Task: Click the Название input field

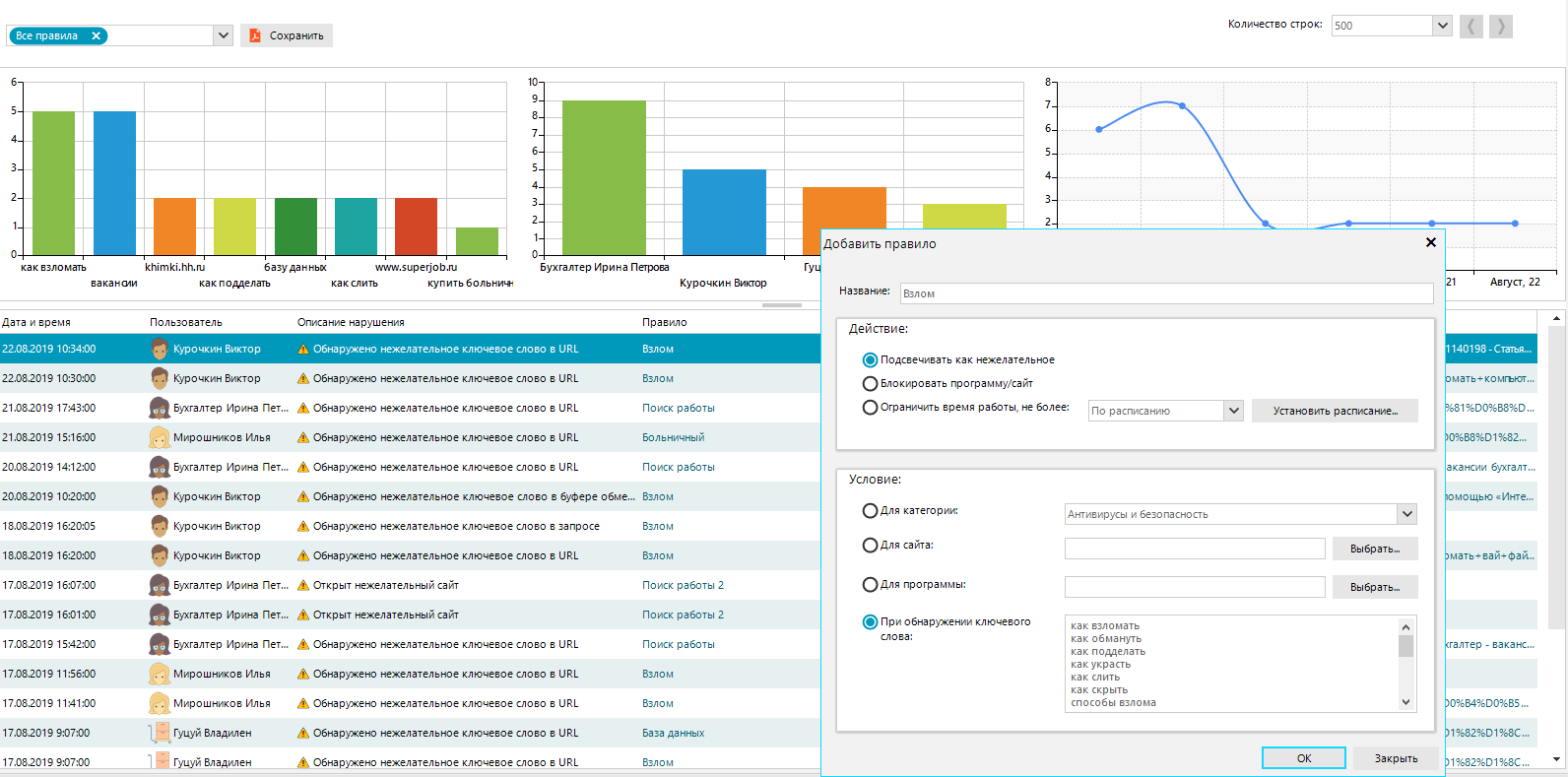Action: (1166, 293)
